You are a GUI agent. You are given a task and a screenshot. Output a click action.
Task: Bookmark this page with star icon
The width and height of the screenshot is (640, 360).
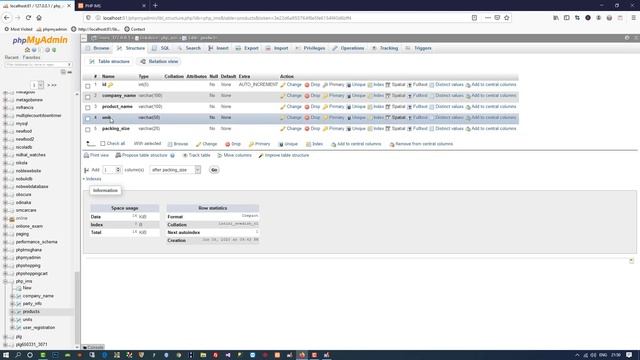click(507, 18)
